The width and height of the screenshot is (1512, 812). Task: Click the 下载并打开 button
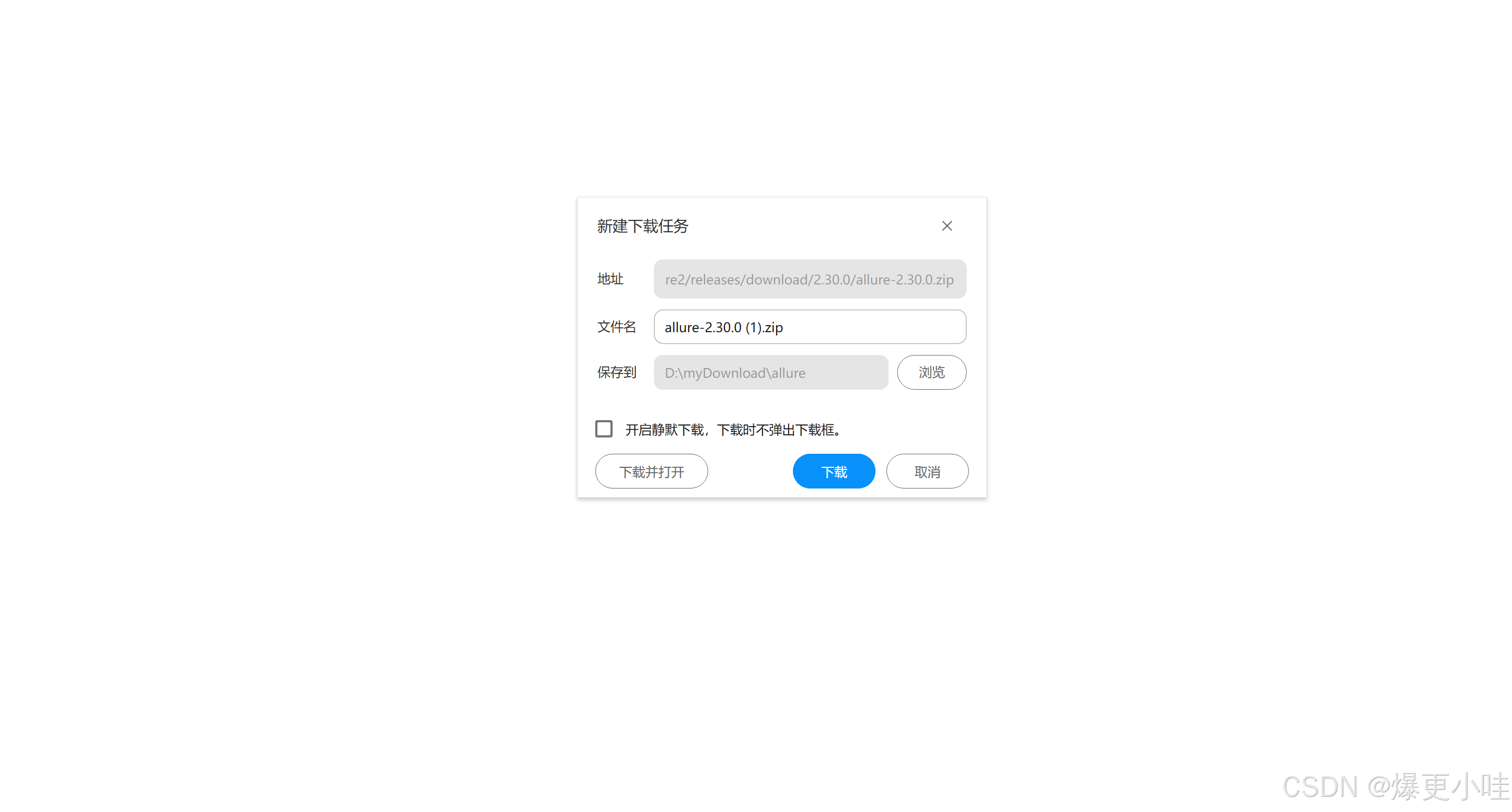652,471
